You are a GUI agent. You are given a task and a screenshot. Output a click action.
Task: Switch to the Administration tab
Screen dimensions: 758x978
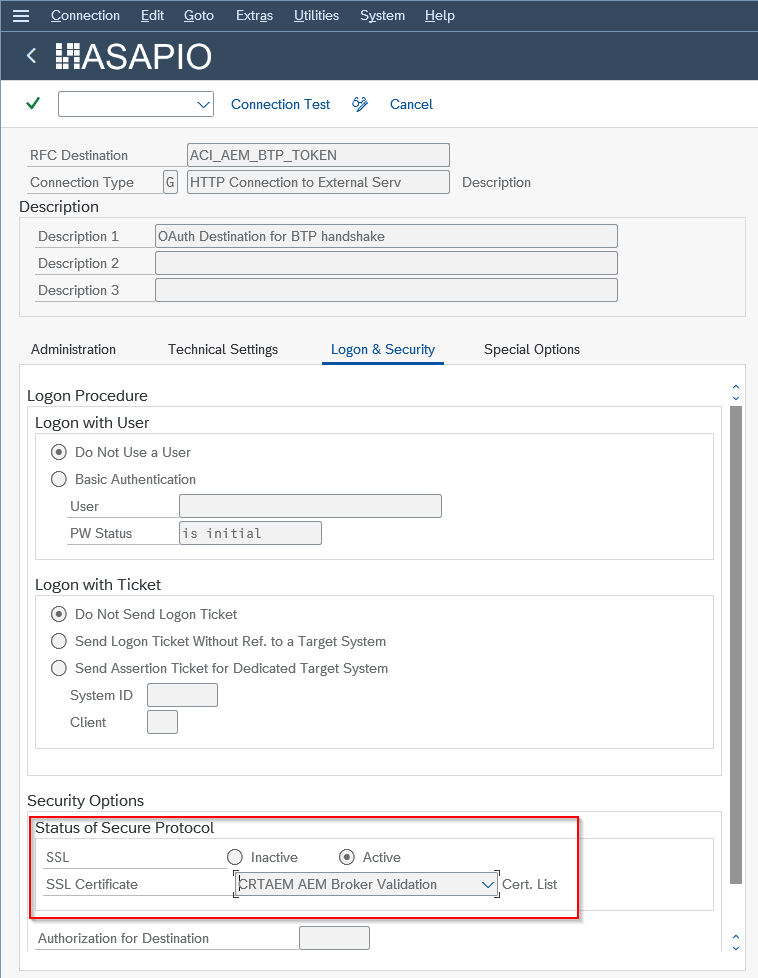(x=74, y=349)
